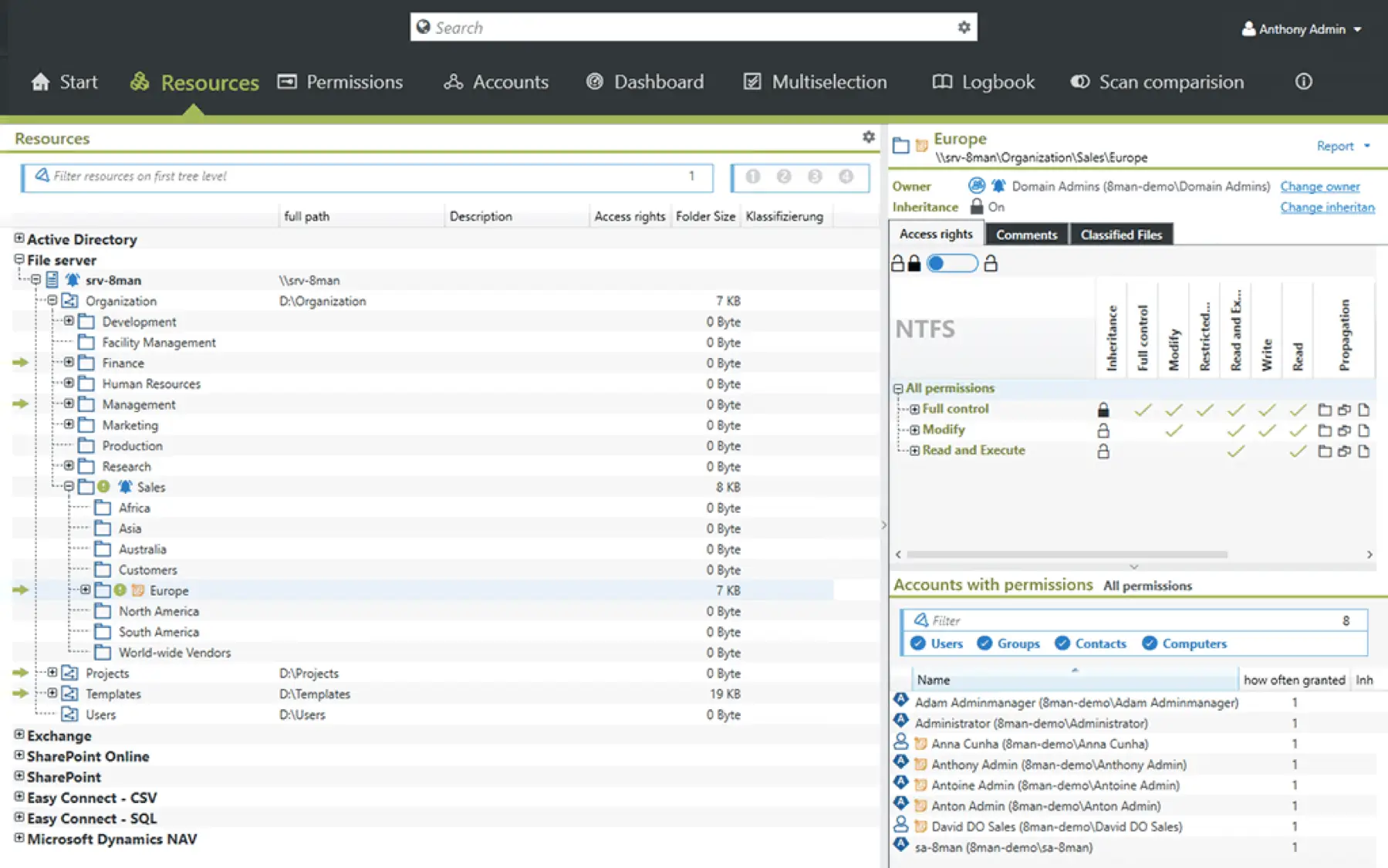Click the admin icon beside Adam Adminmanager
Image resolution: width=1388 pixels, height=868 pixels.
point(900,701)
